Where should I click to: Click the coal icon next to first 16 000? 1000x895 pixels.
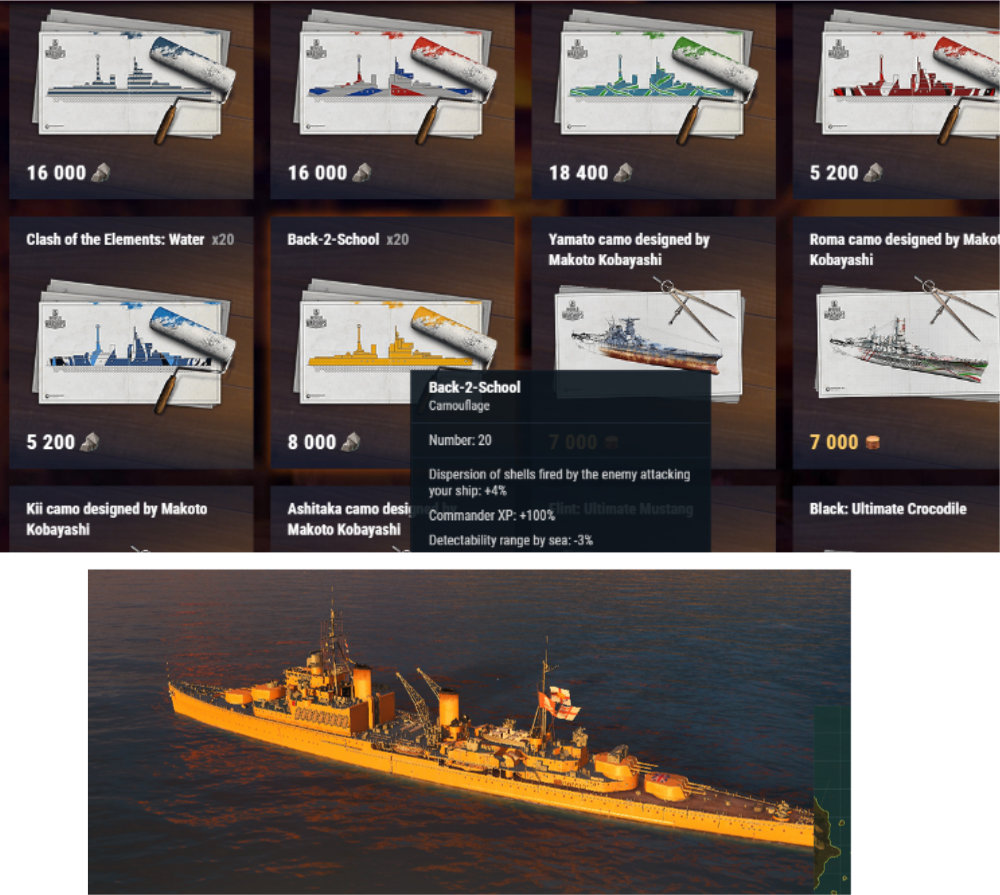(x=101, y=172)
